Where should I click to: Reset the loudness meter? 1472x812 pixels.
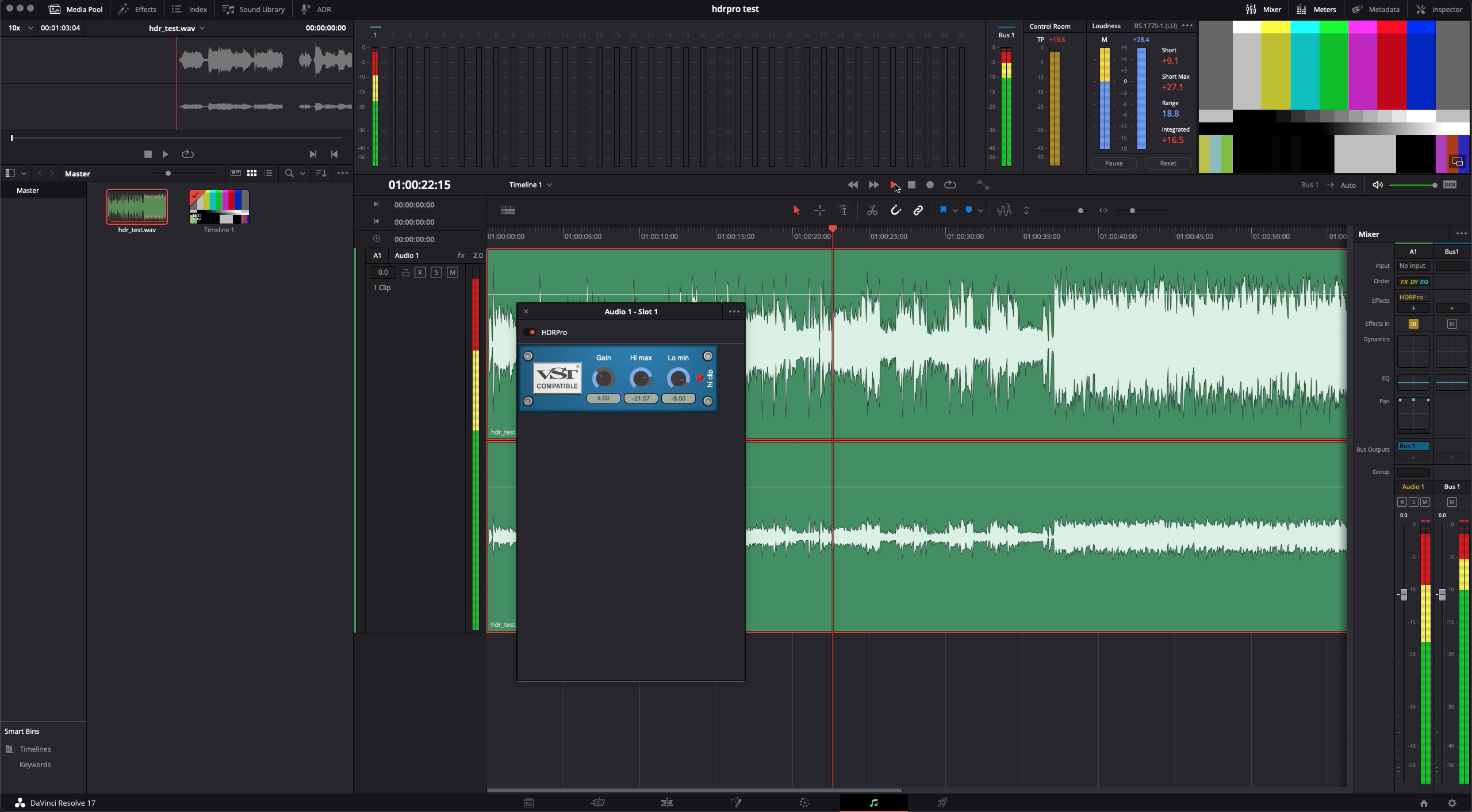point(1167,163)
